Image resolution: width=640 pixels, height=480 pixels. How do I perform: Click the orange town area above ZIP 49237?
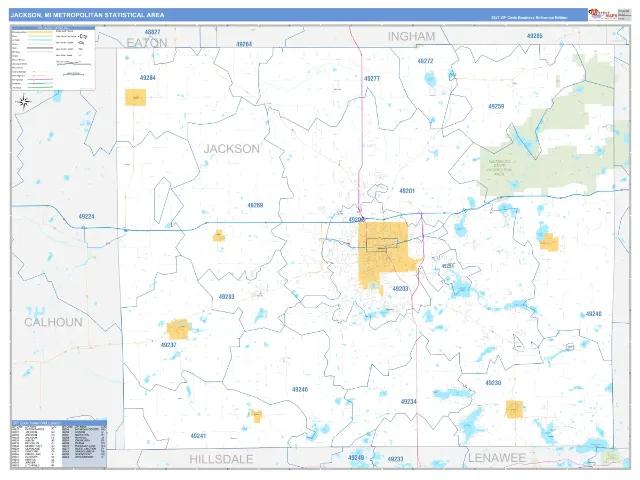pos(178,329)
